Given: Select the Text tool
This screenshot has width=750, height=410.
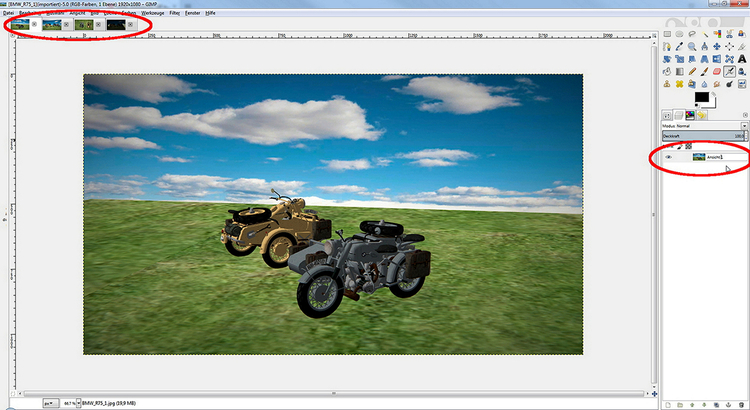Looking at the screenshot, I should (741, 59).
